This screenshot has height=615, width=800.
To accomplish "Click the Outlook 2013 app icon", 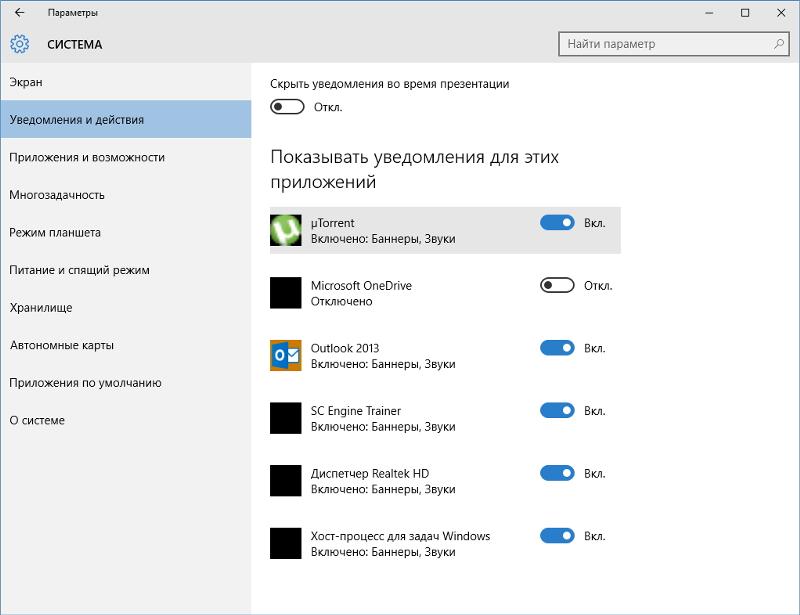I will tap(286, 356).
